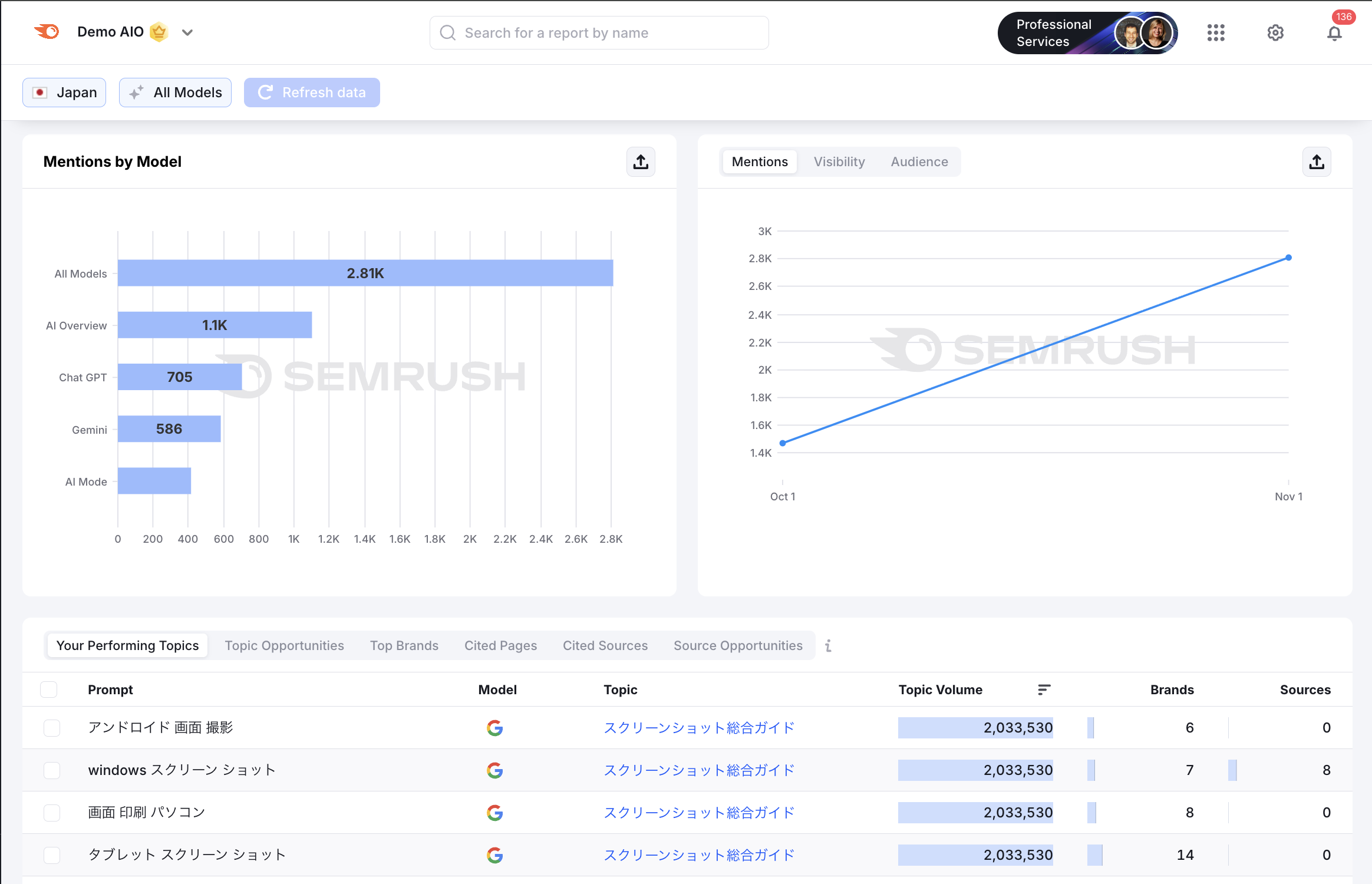Image resolution: width=1372 pixels, height=884 pixels.
Task: Expand the Demo AIO project dropdown chevron
Action: point(187,33)
